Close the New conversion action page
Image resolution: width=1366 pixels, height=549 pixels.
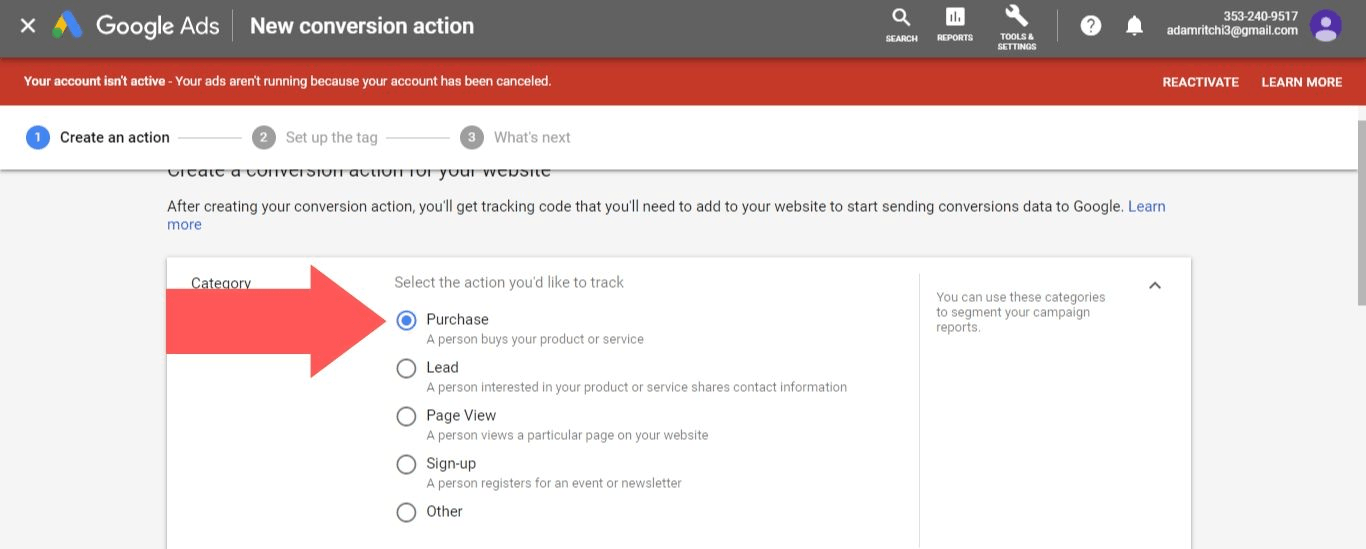28,26
